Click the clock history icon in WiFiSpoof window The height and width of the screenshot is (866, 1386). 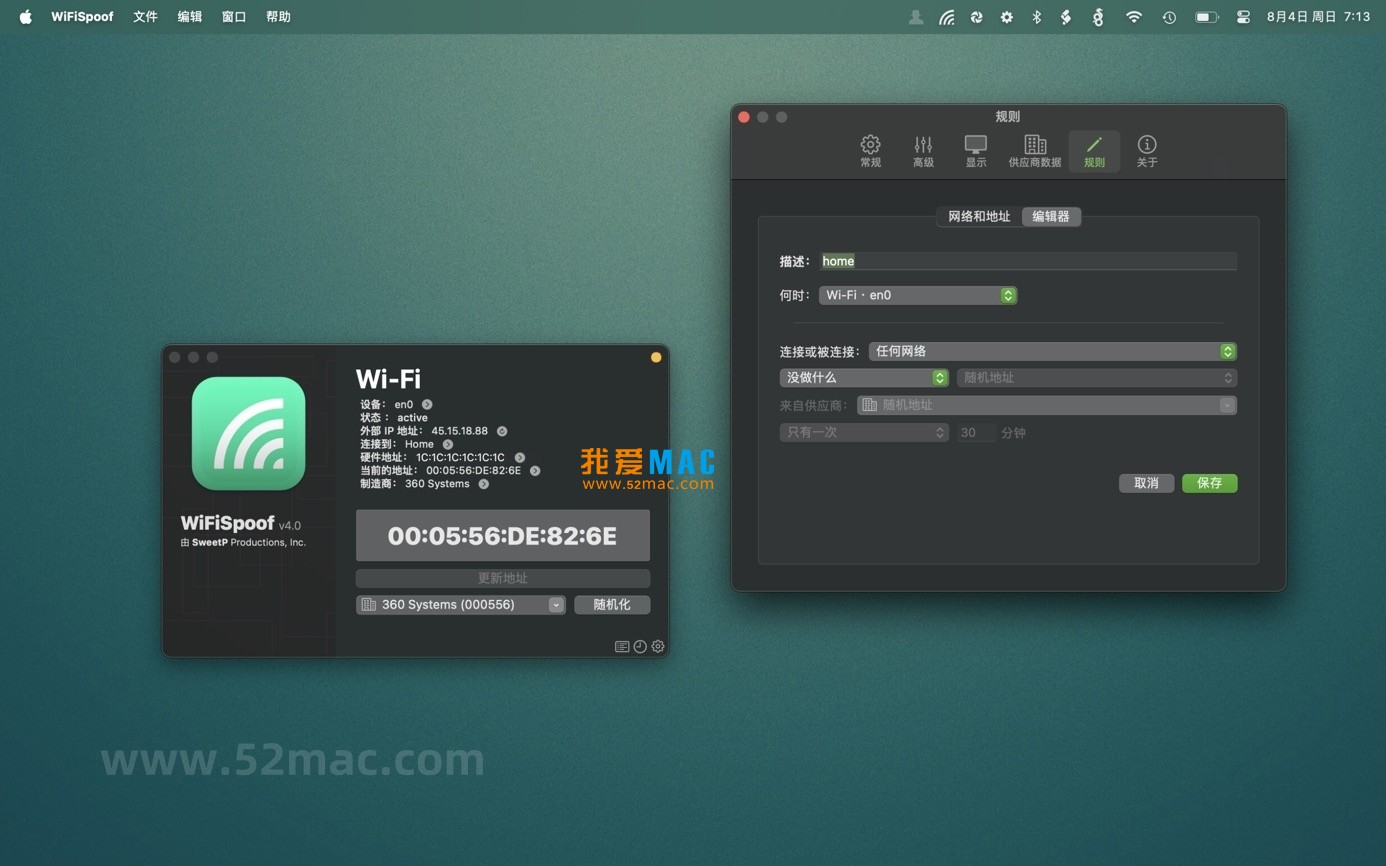[640, 647]
